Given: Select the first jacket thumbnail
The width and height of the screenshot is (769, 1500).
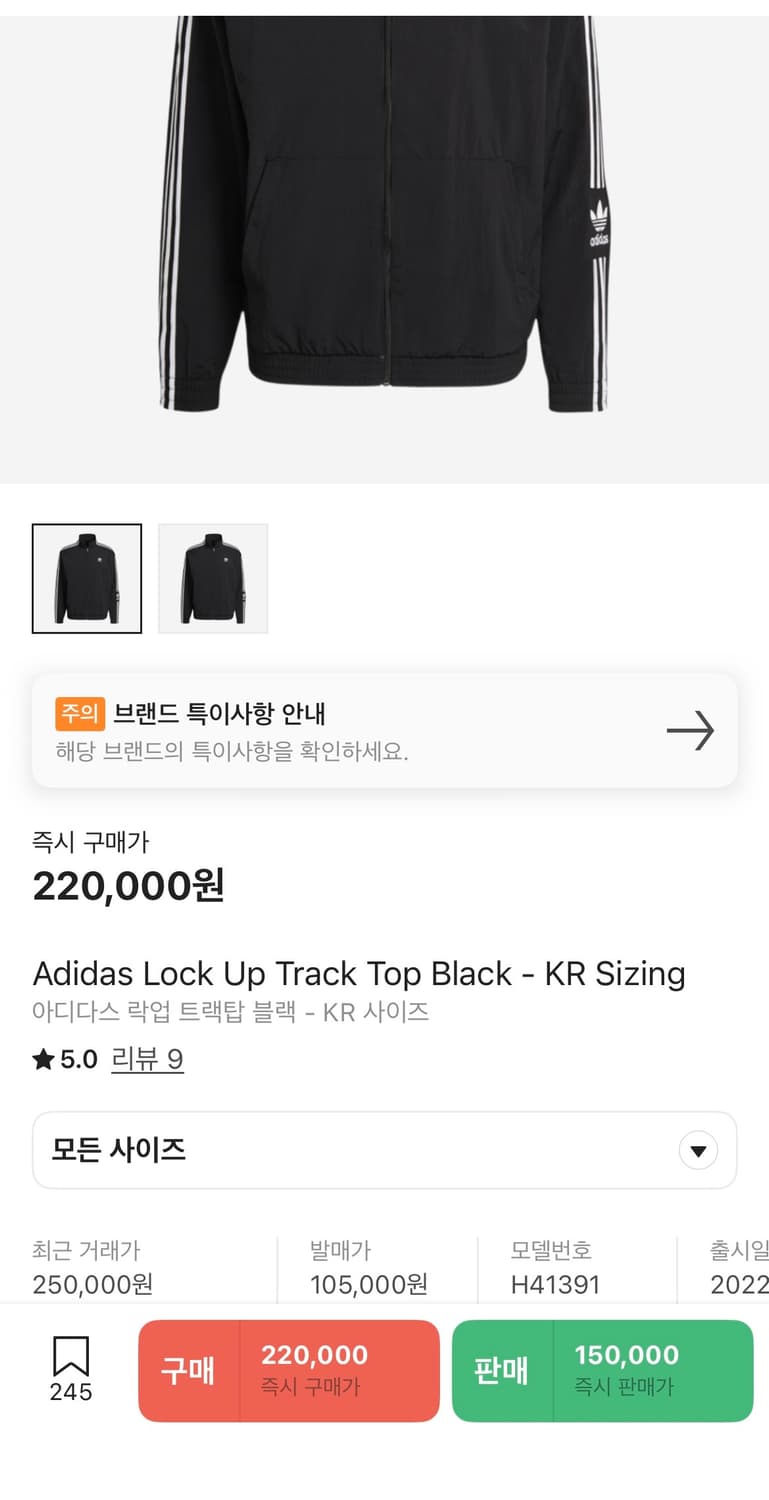Looking at the screenshot, I should [x=87, y=579].
